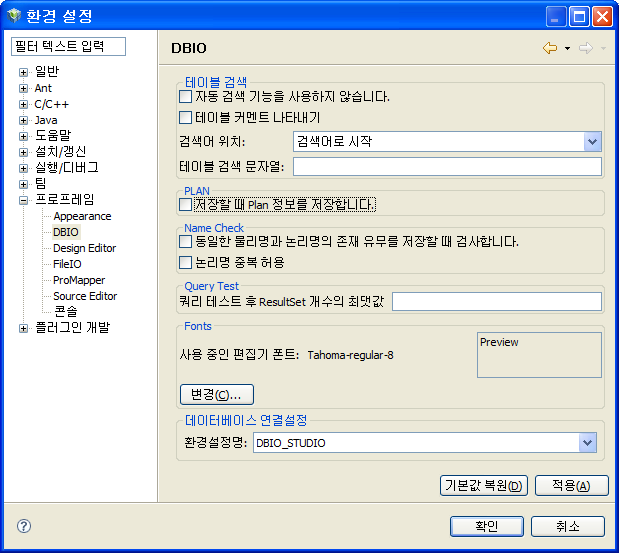The height and width of the screenshot is (553, 619).
Task: Click the 변경(C)... font button
Action: click(x=217, y=394)
